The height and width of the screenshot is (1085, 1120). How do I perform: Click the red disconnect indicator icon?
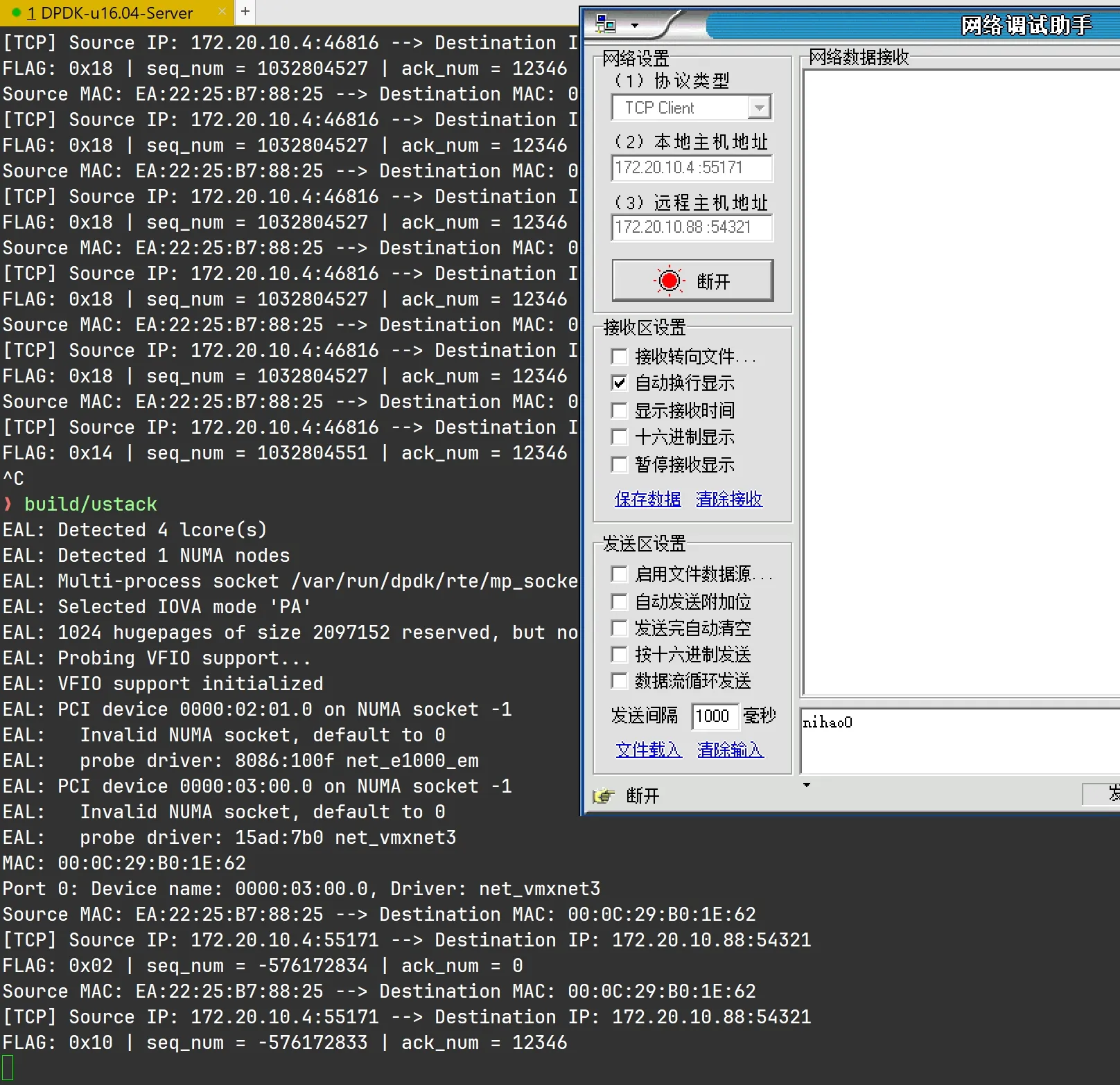click(669, 281)
